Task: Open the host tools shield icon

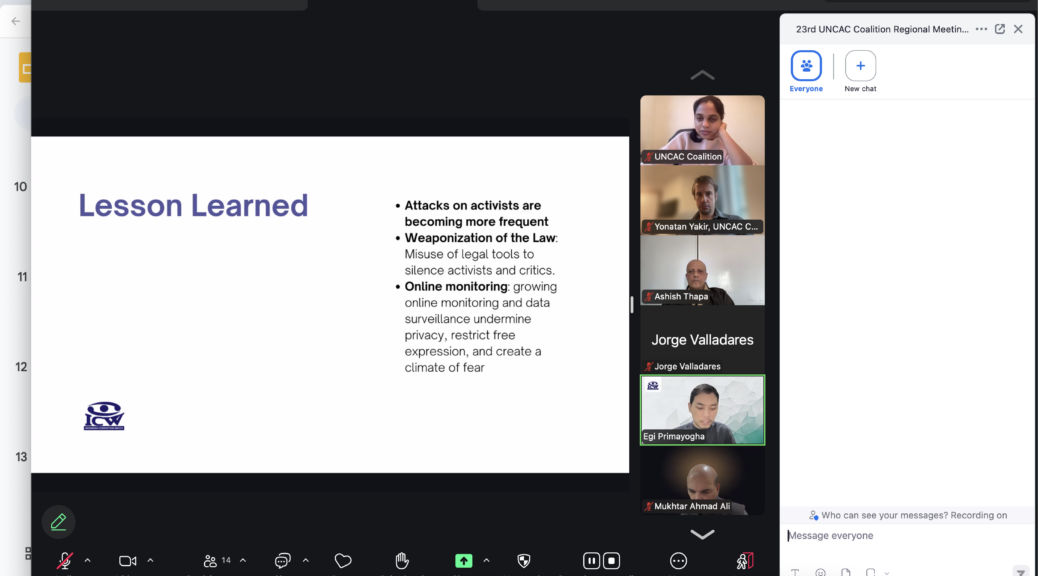Action: tap(523, 561)
